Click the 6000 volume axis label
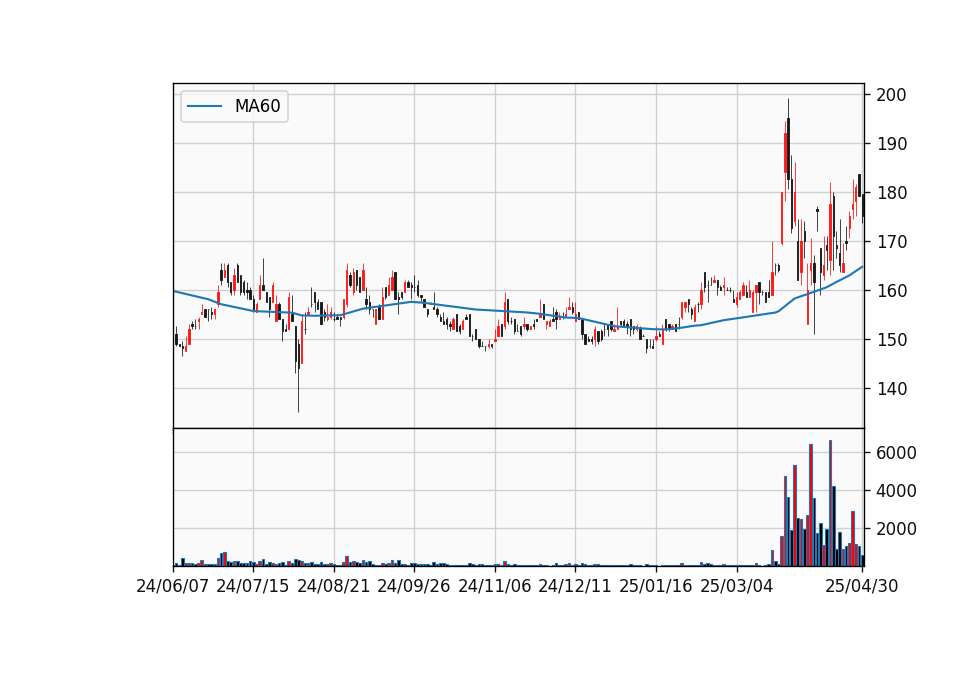 (896, 453)
